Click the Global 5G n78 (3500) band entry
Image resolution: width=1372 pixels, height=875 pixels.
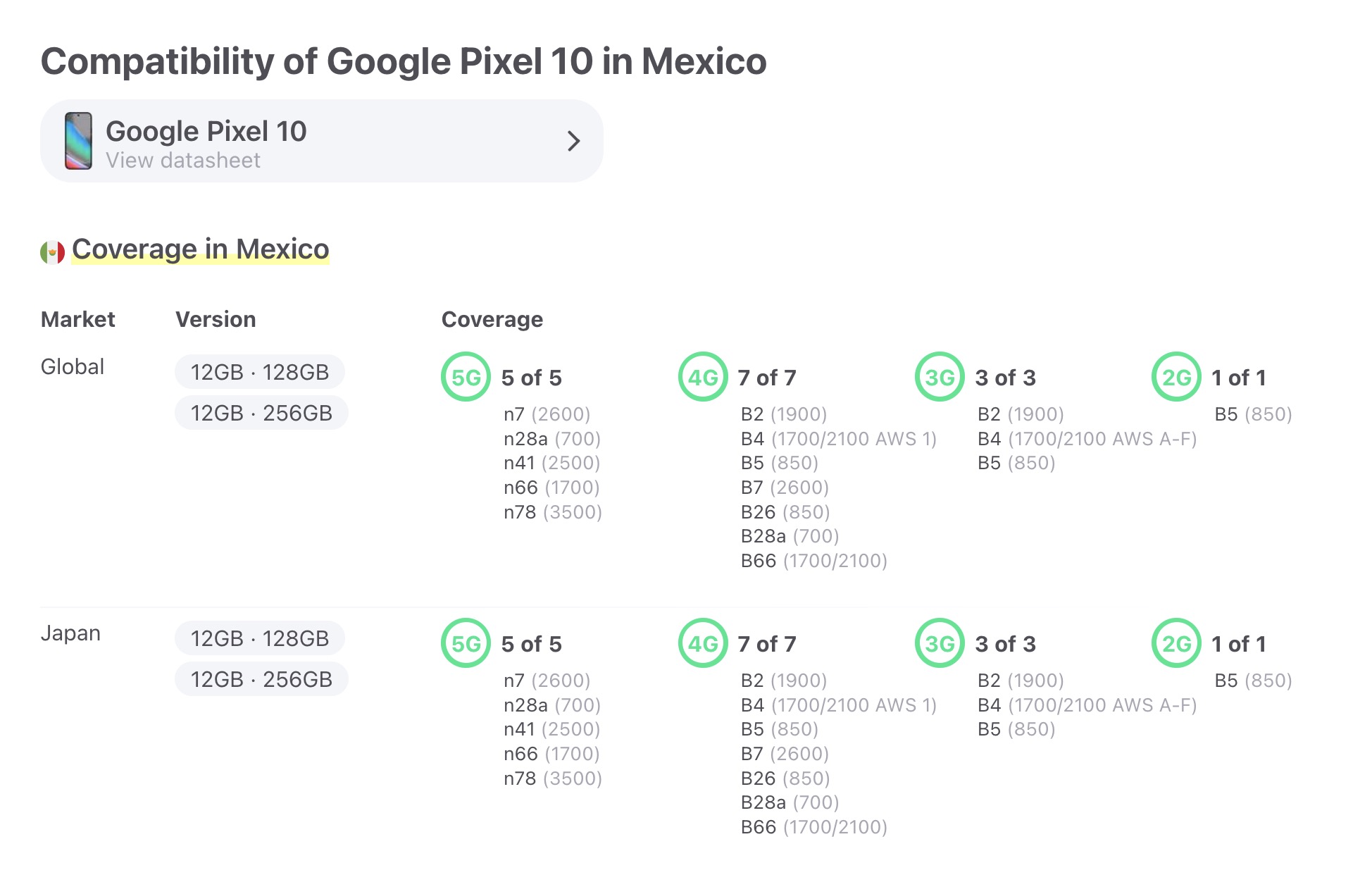tap(553, 512)
